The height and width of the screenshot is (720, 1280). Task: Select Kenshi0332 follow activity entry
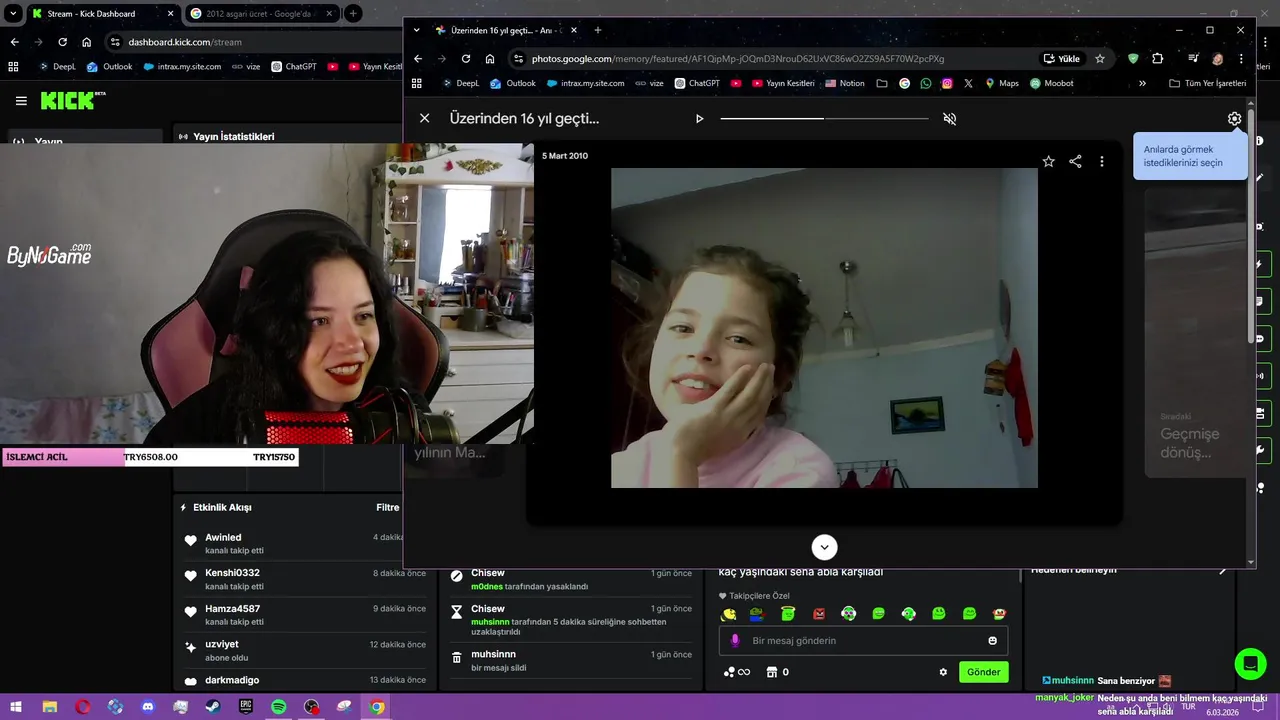305,579
